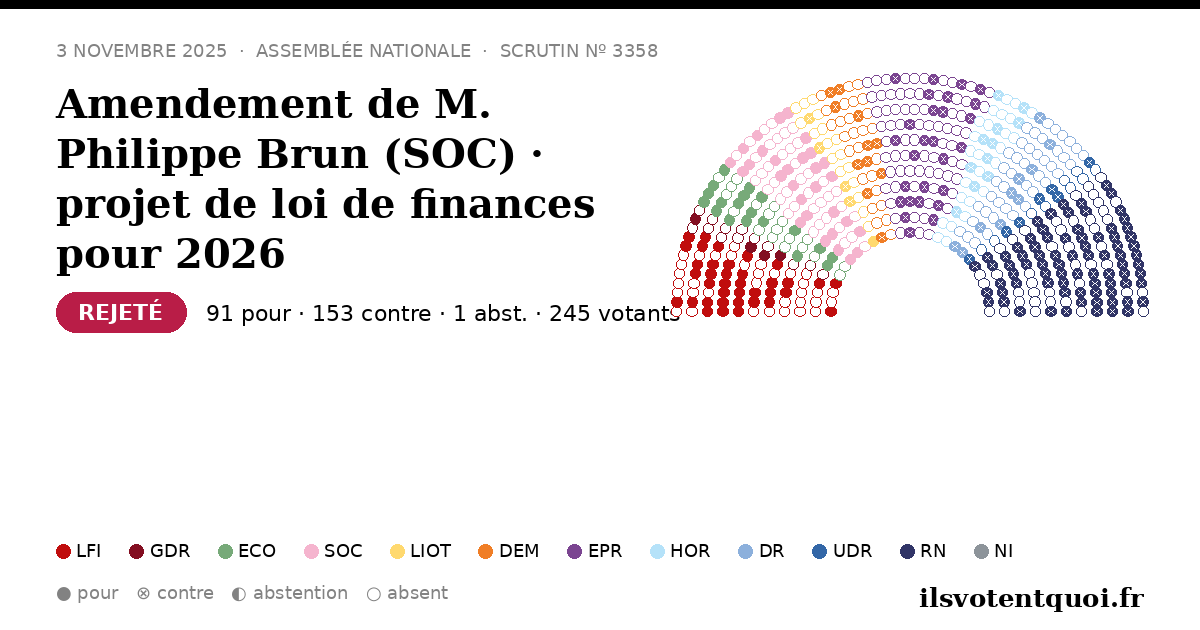
Task: Click the NI grey legend dot
Action: [981, 551]
